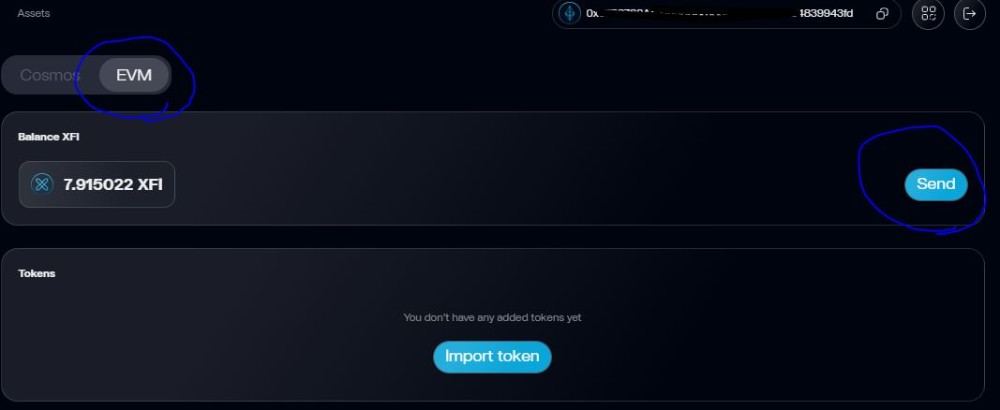This screenshot has height=410, width=1000.
Task: Click the no added tokens message
Action: (492, 317)
